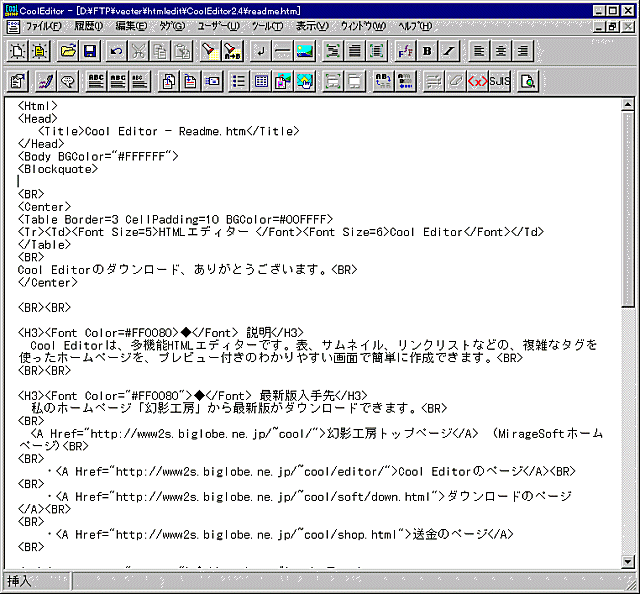Click the smallest ABC heading icon
Image resolution: width=640 pixels, height=594 pixels.
click(140, 81)
